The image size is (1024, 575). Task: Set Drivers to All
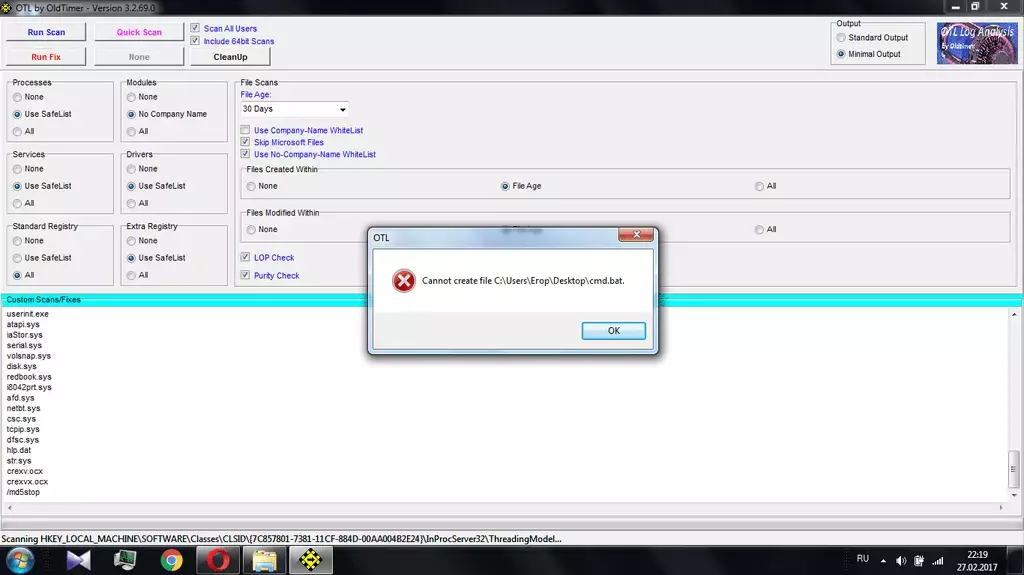point(131,203)
